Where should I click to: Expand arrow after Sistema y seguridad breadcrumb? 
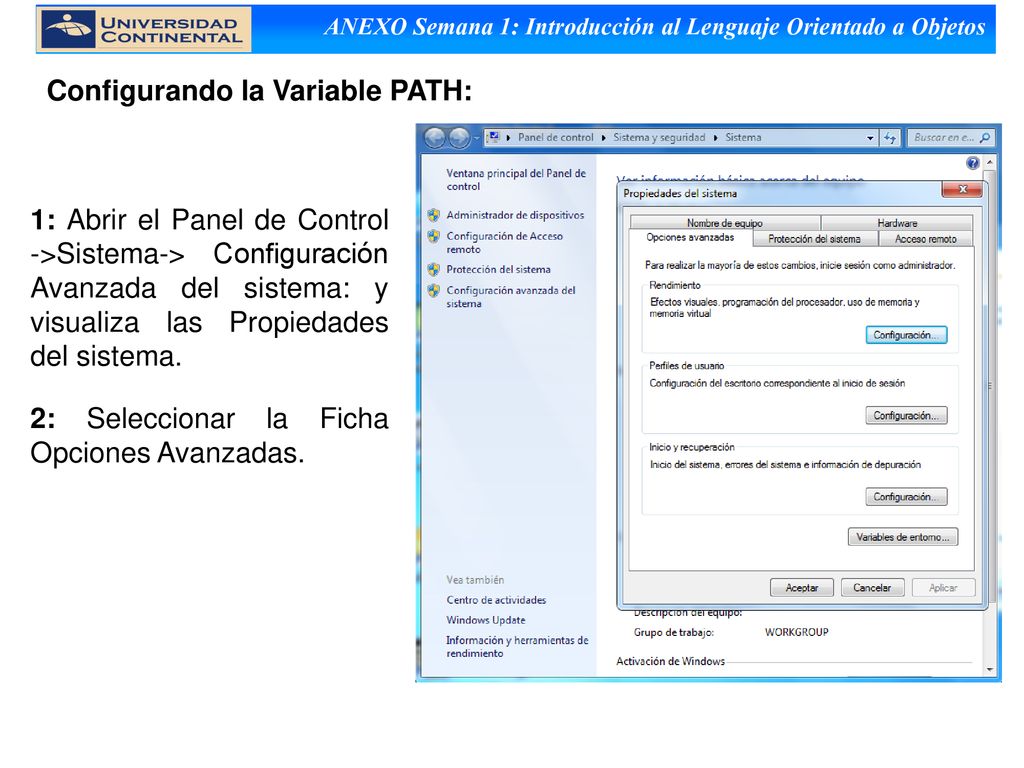coord(716,138)
